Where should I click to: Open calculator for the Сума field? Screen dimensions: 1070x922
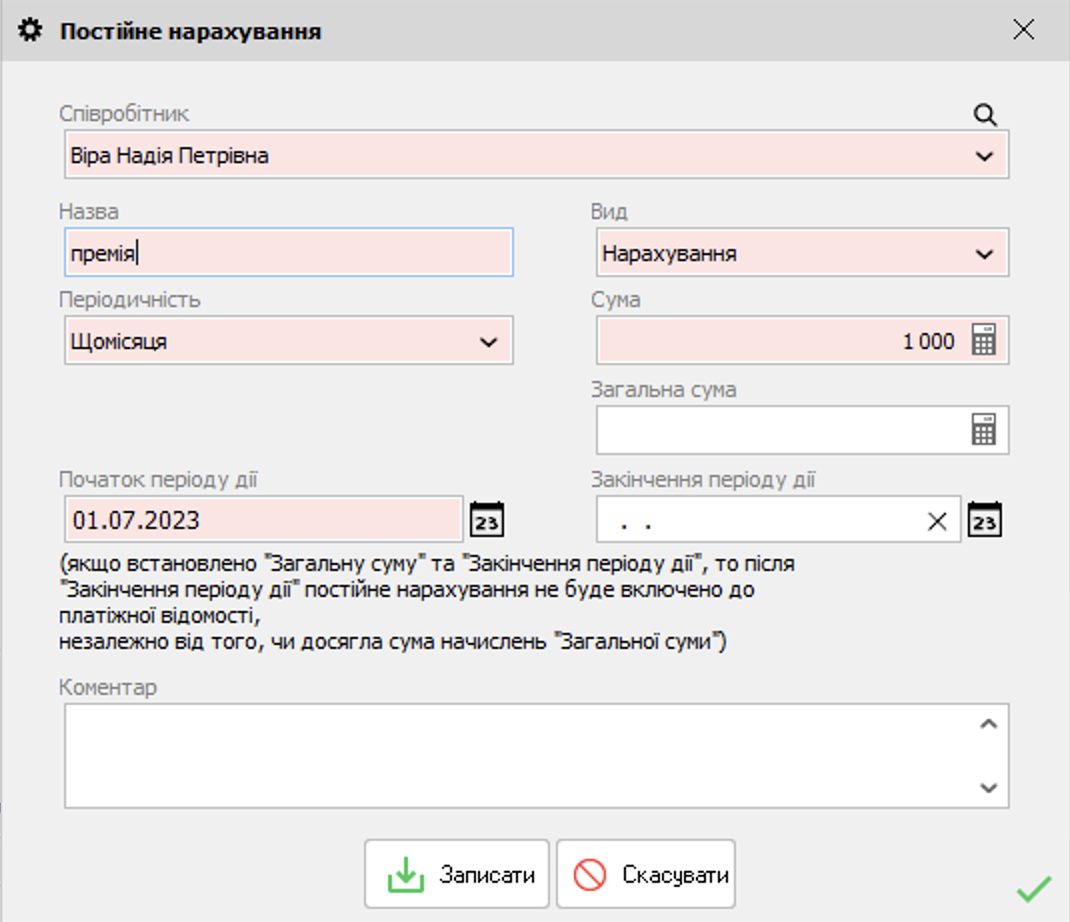984,341
